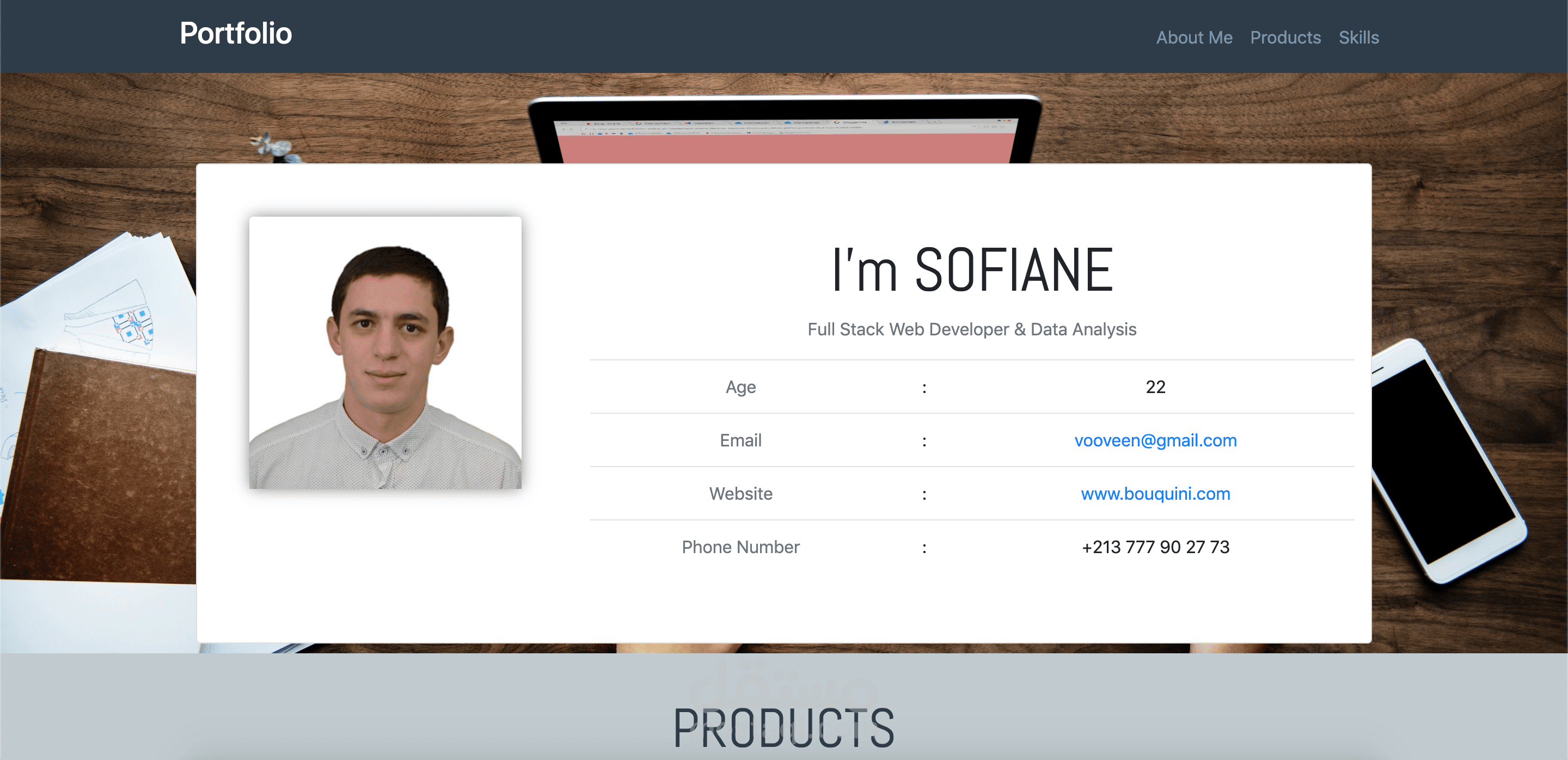Click the phone number +213 777 90 27 73
The width and height of the screenshot is (1568, 760).
tap(1155, 547)
